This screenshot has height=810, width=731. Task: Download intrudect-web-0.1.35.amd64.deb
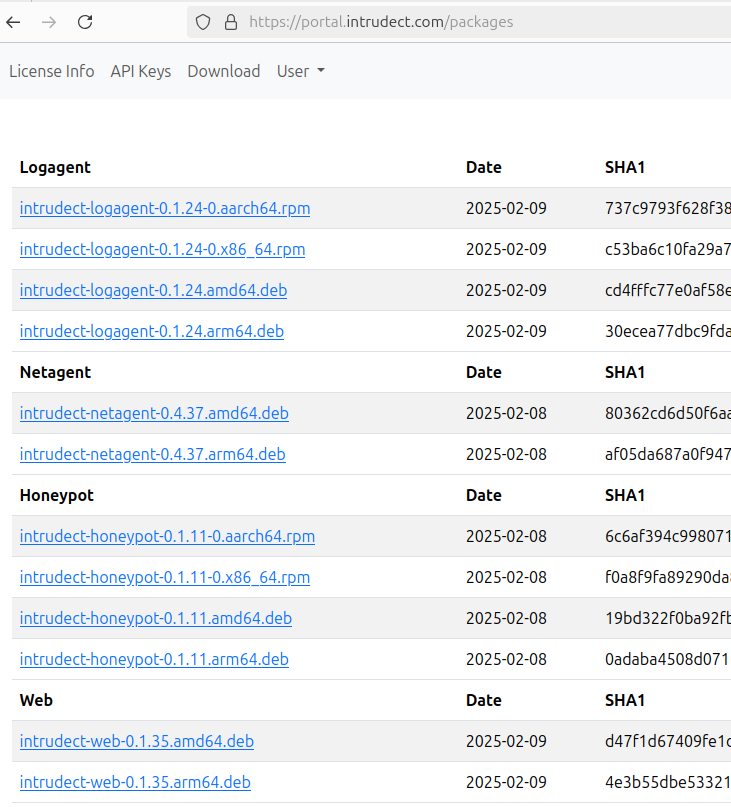[x=137, y=741]
